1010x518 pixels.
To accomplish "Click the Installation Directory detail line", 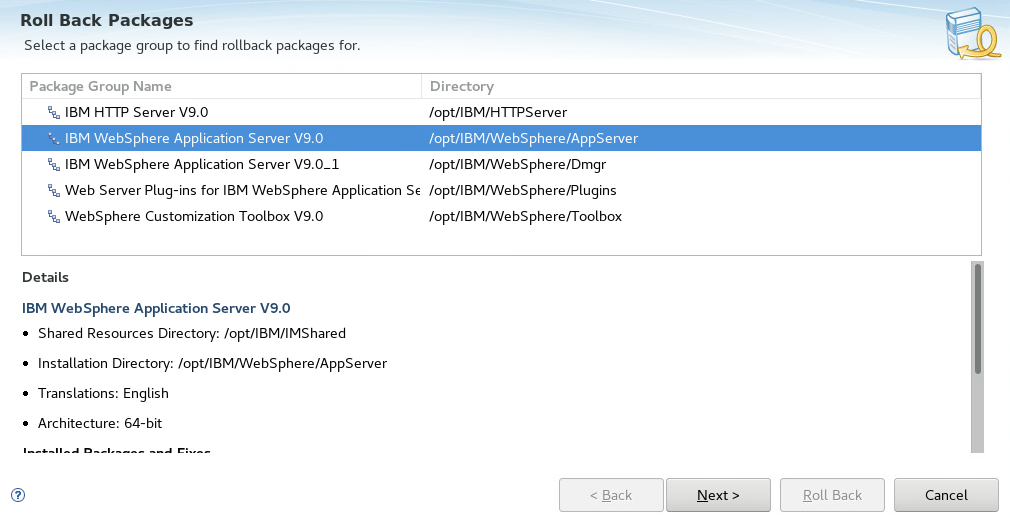I will tap(213, 363).
